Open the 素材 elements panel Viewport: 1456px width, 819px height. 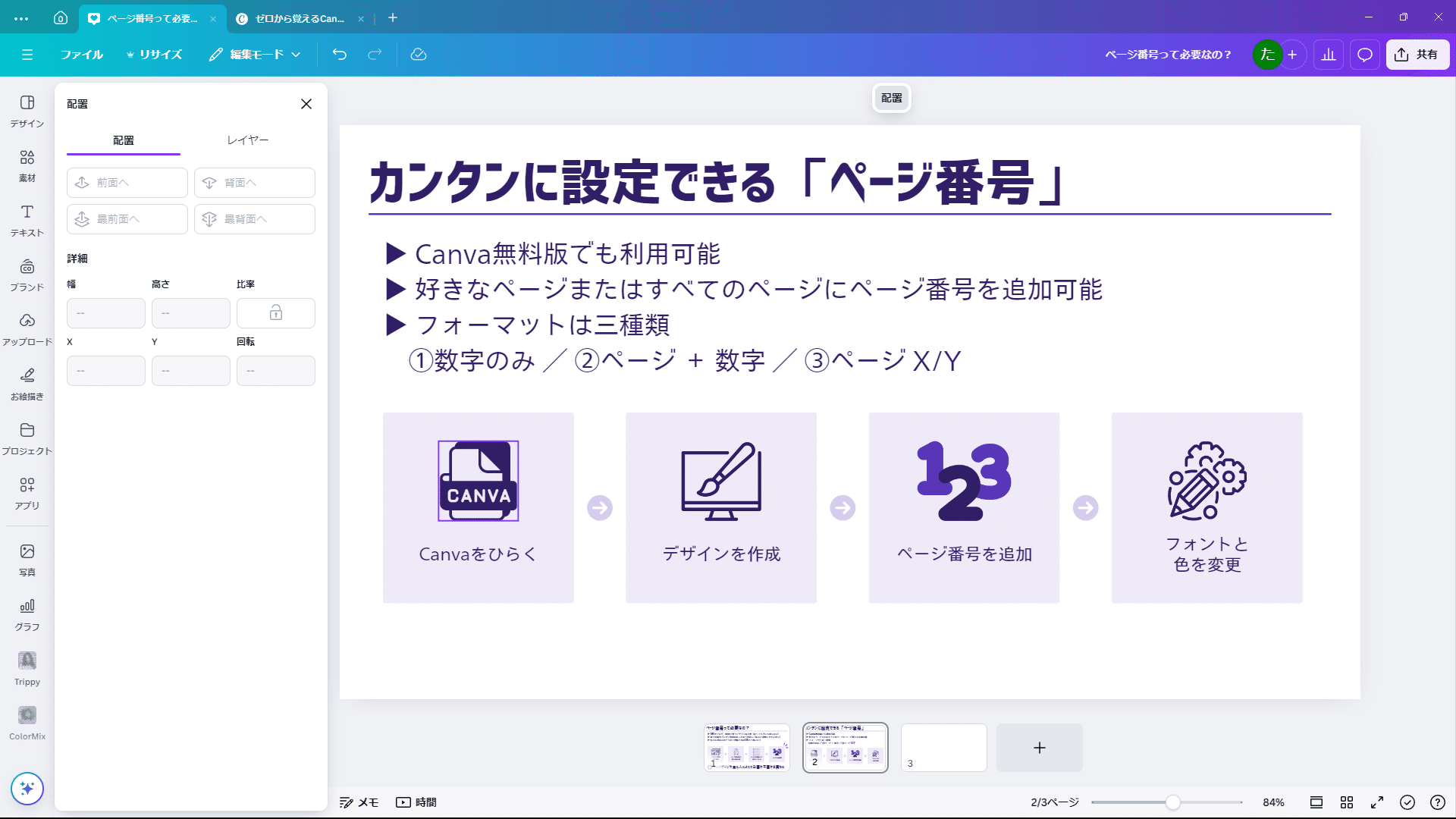27,165
